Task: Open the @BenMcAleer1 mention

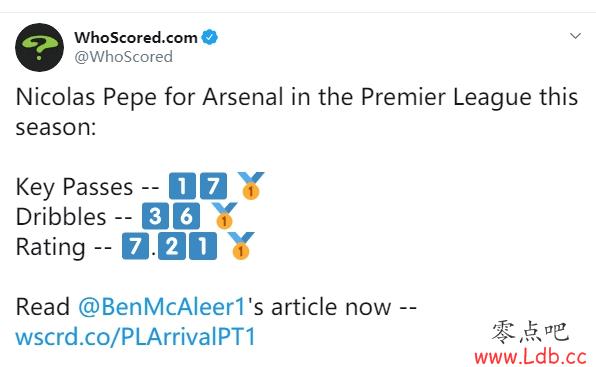Action: (x=162, y=307)
